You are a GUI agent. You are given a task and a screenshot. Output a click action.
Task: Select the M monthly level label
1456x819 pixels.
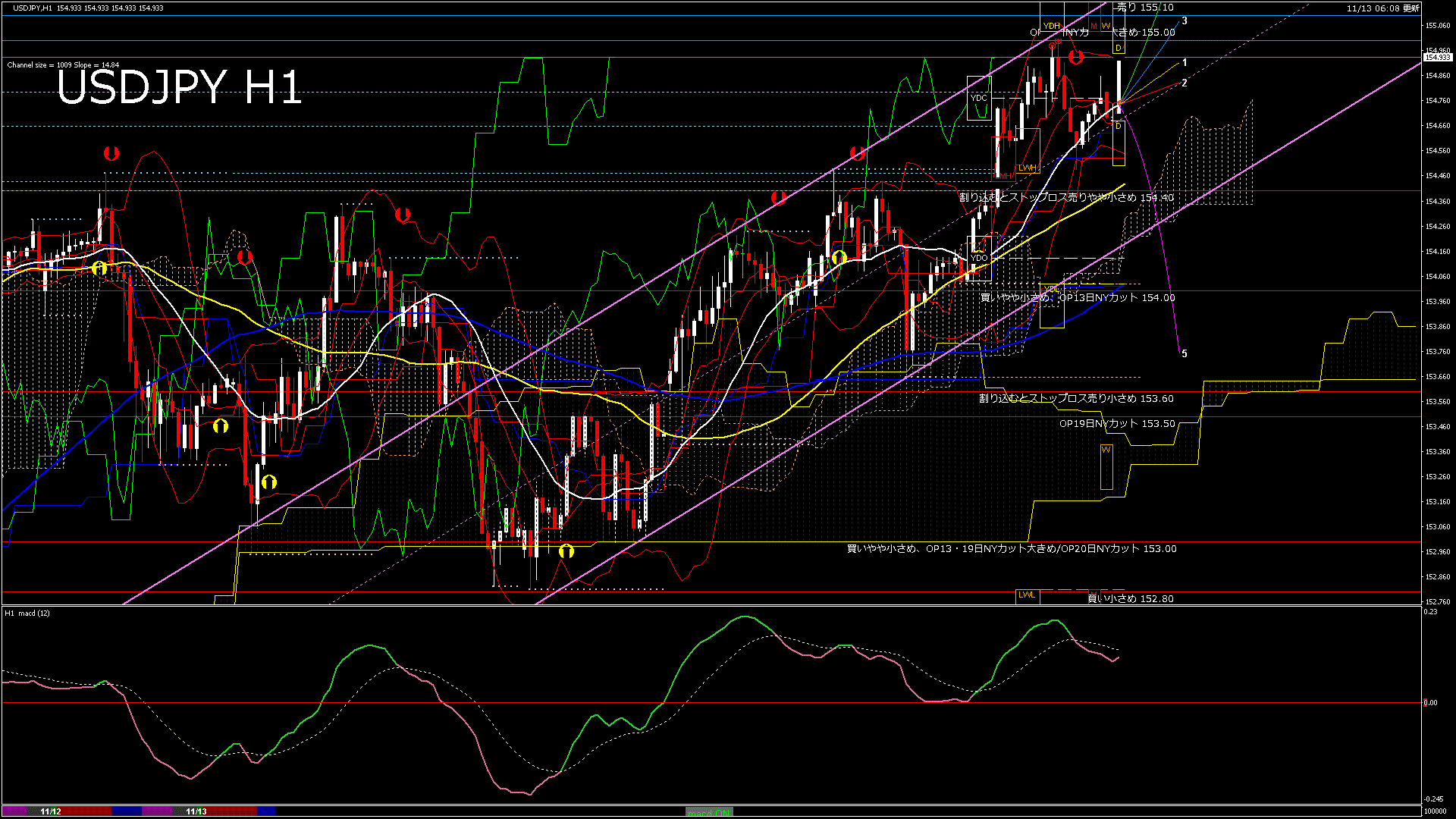(1094, 26)
